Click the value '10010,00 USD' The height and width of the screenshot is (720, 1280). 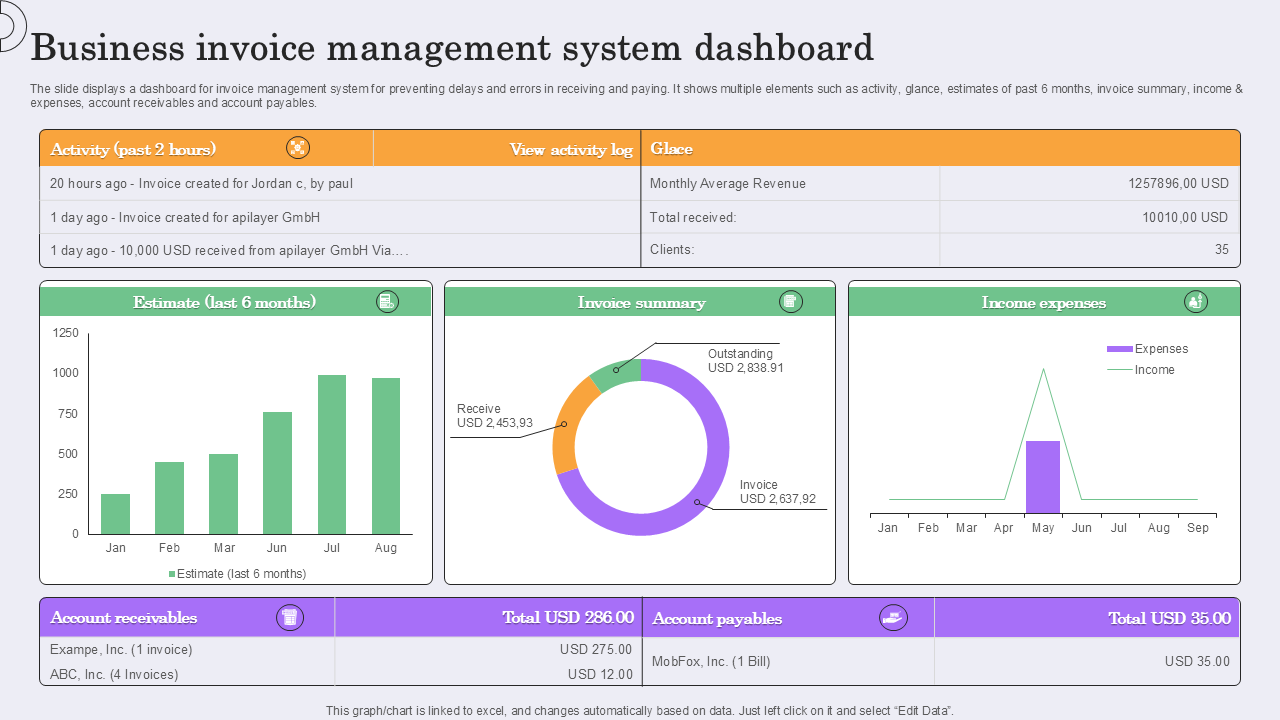(1185, 217)
